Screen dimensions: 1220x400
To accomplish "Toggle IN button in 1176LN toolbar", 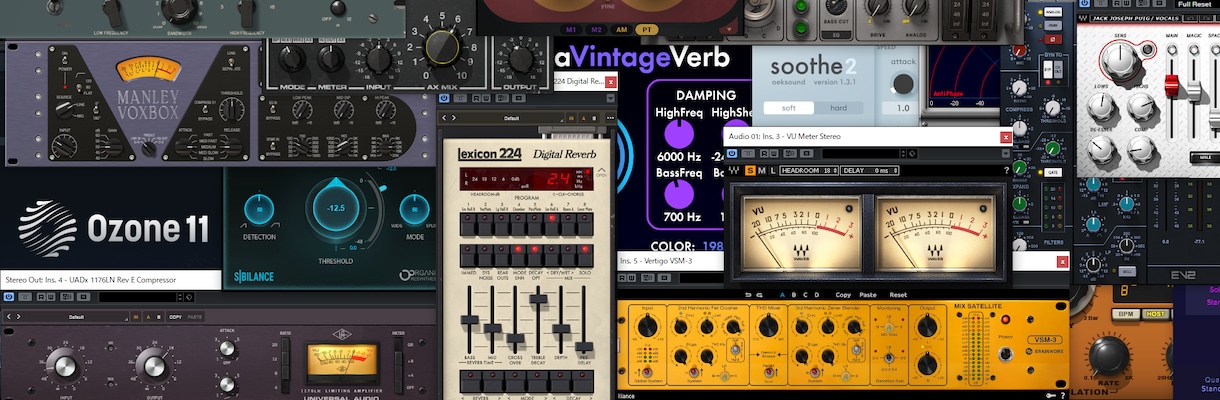I will [x=136, y=317].
